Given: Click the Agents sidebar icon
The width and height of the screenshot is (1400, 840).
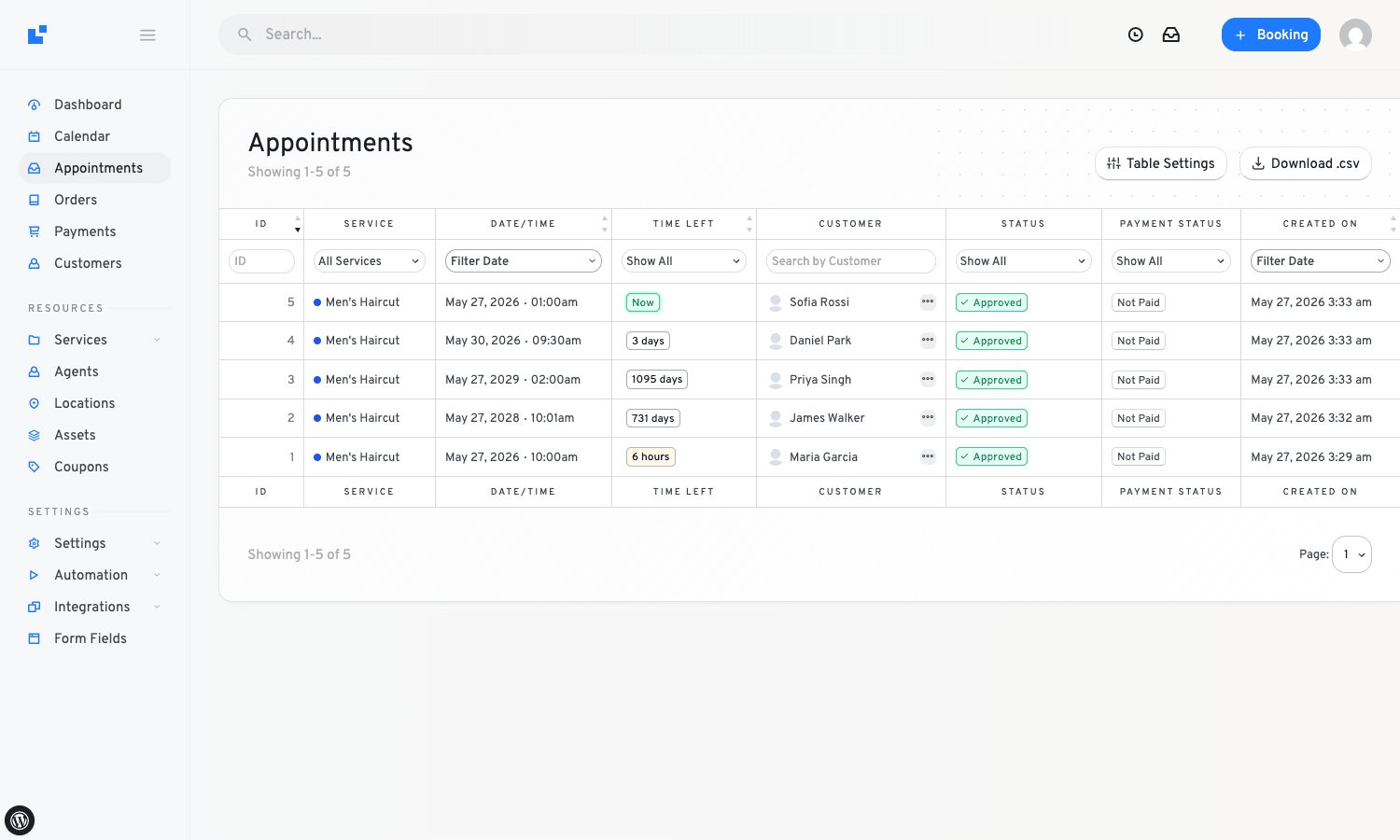Looking at the screenshot, I should coord(35,371).
